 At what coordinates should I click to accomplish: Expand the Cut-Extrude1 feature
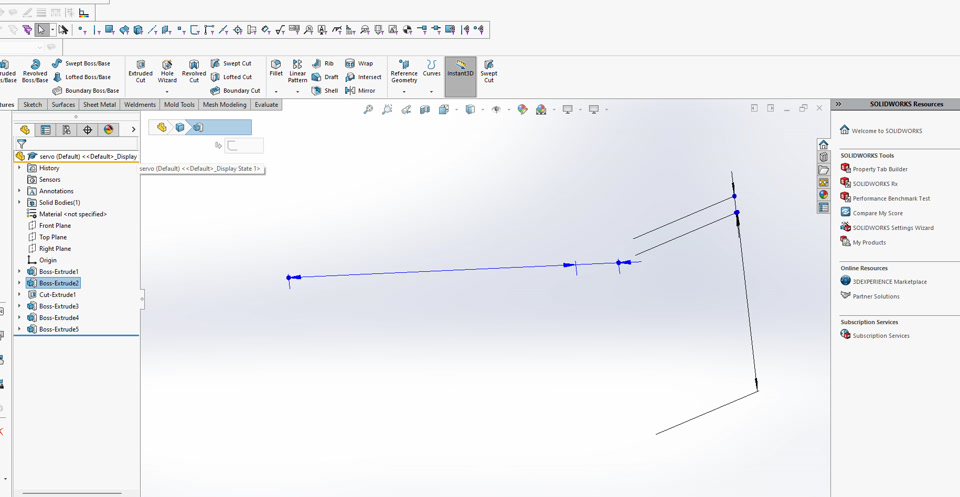coord(19,294)
